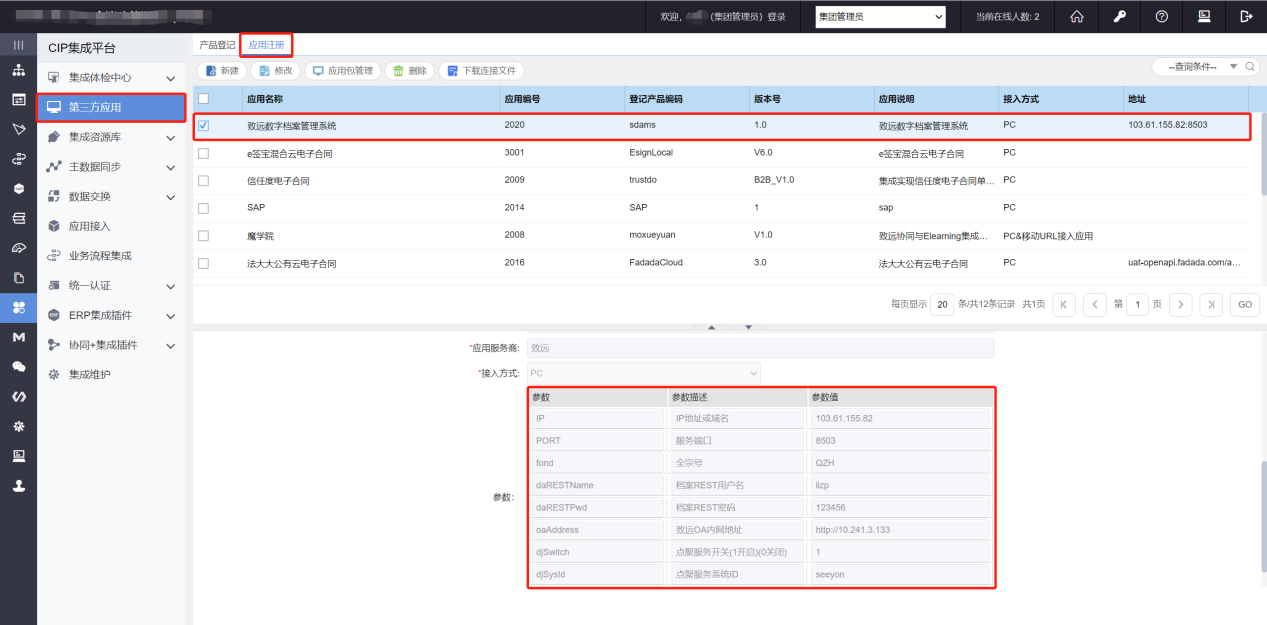The image size is (1267, 625).
Task: Click the hamburger menu icon in sidebar
Action: click(18, 45)
